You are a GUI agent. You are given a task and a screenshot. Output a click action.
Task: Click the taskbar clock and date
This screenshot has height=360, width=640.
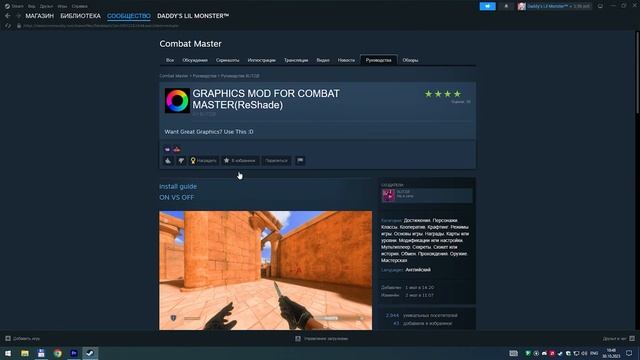click(611, 353)
